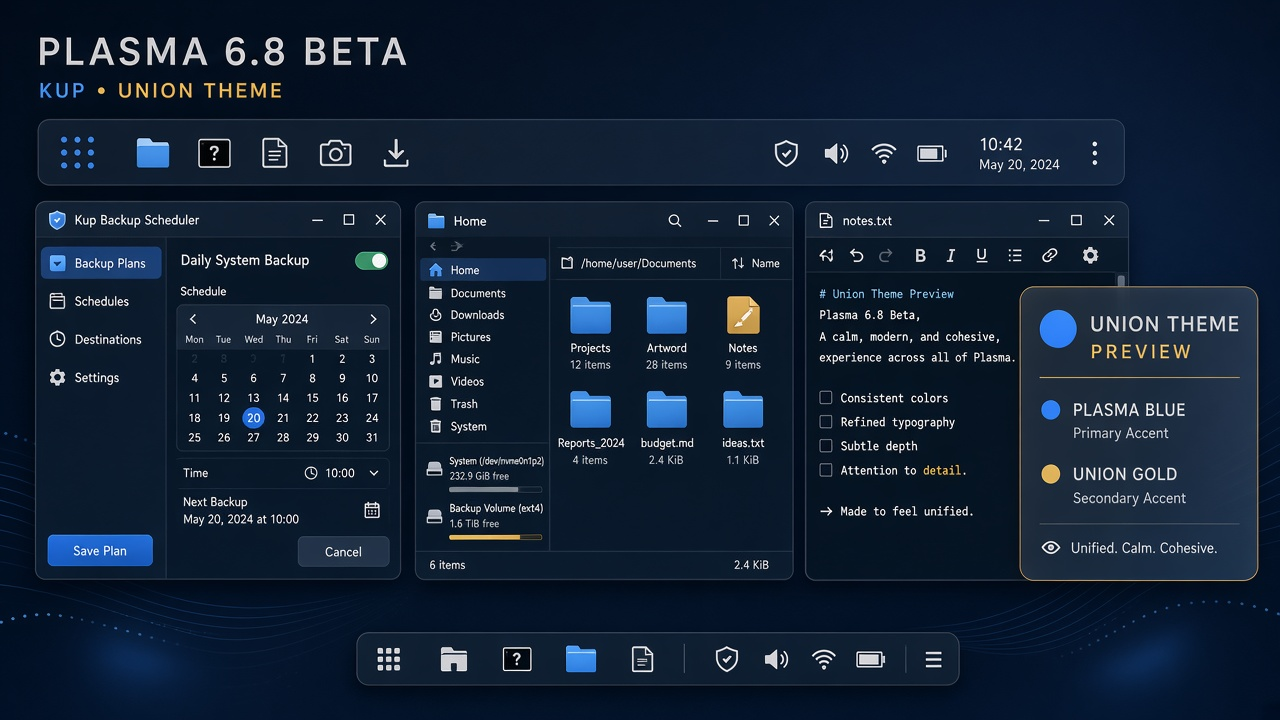Select the System nvme0n1p2 drive
This screenshot has height=720, width=1280.
[x=484, y=472]
